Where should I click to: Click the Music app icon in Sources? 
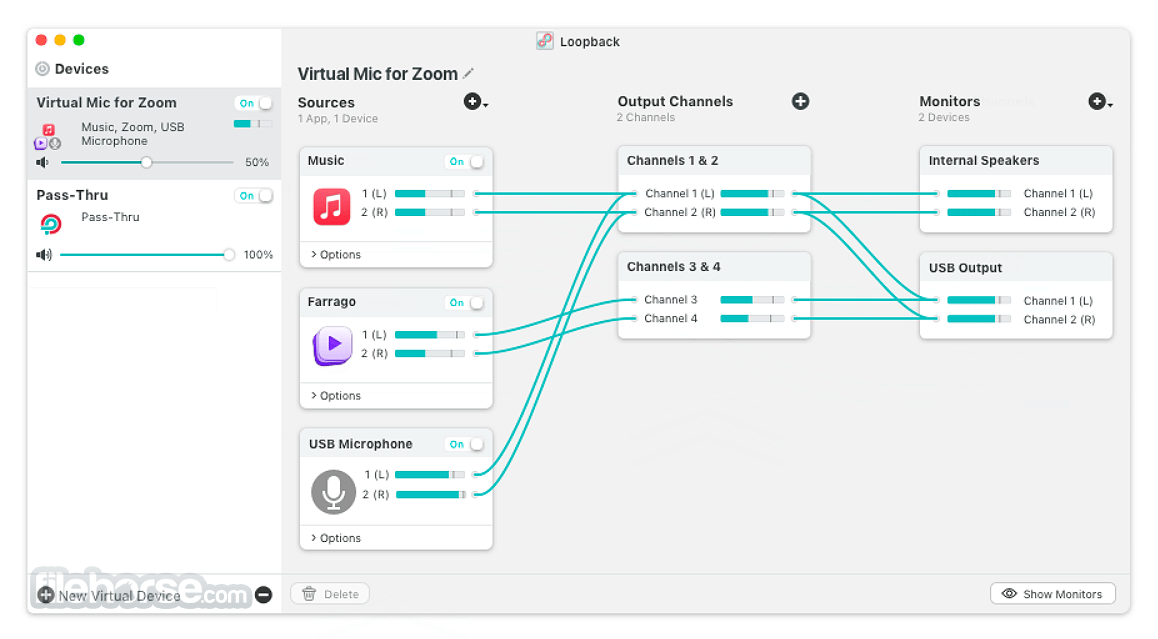pos(332,206)
